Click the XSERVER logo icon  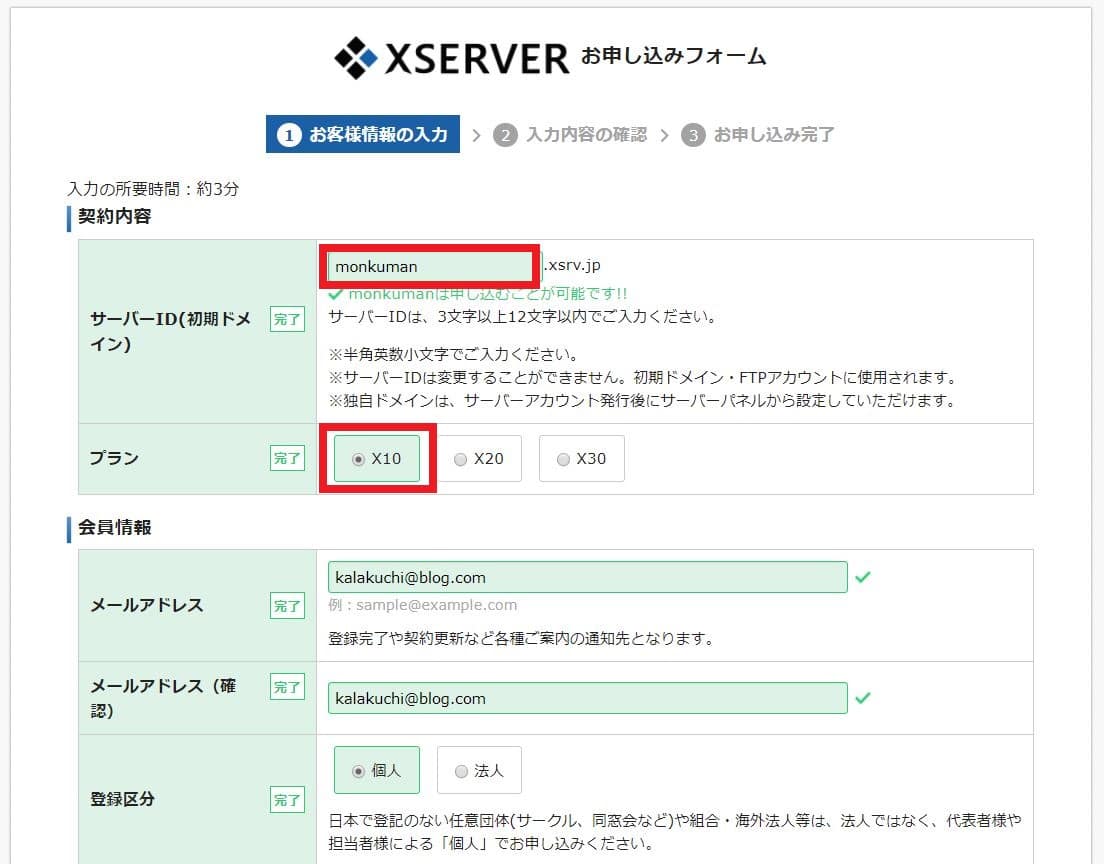pos(355,57)
